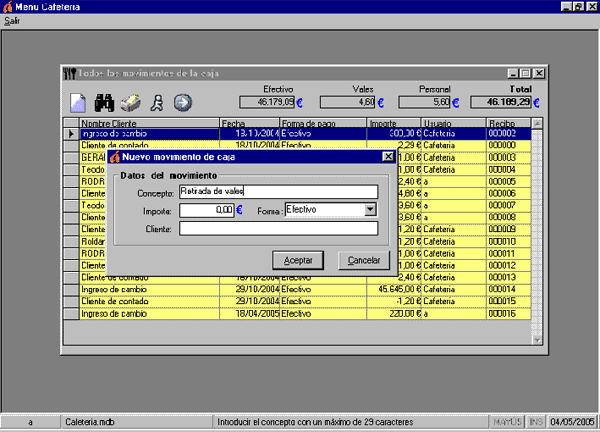Image resolution: width=600 pixels, height=432 pixels.
Task: Open the binoculars search icon
Action: (104, 103)
